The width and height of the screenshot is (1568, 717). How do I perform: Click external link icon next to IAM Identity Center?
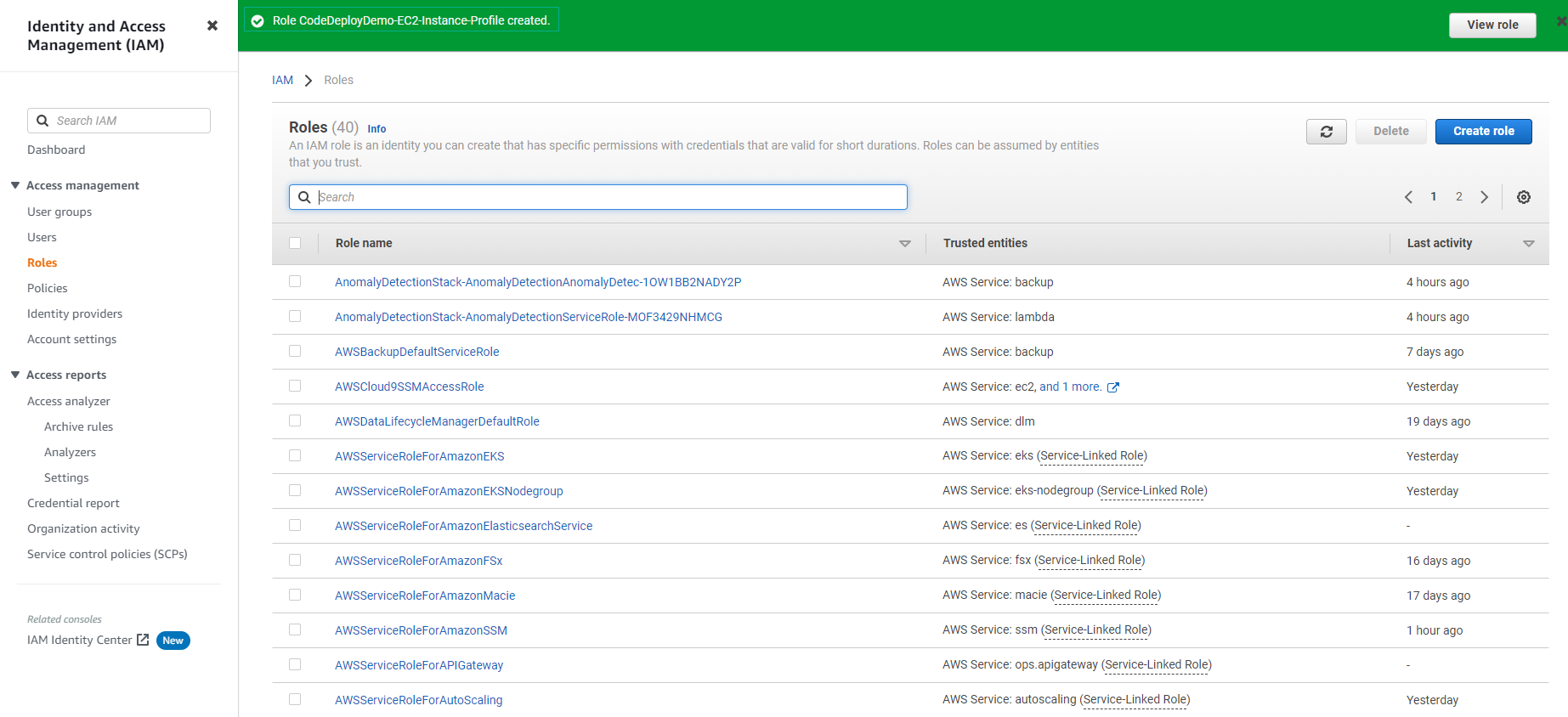point(143,640)
